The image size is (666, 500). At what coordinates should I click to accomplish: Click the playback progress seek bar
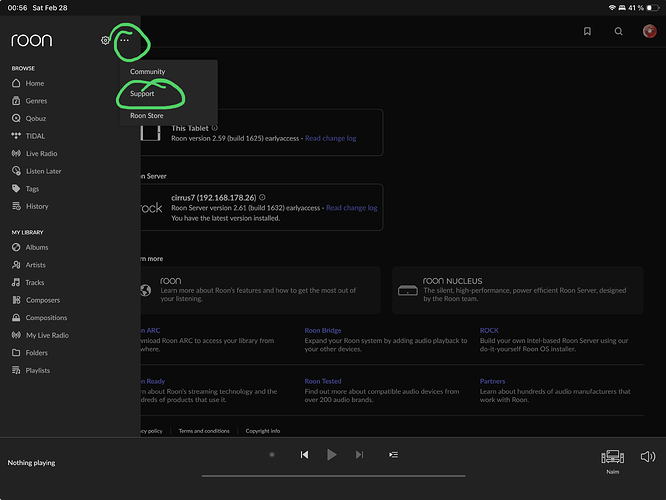coord(332,475)
